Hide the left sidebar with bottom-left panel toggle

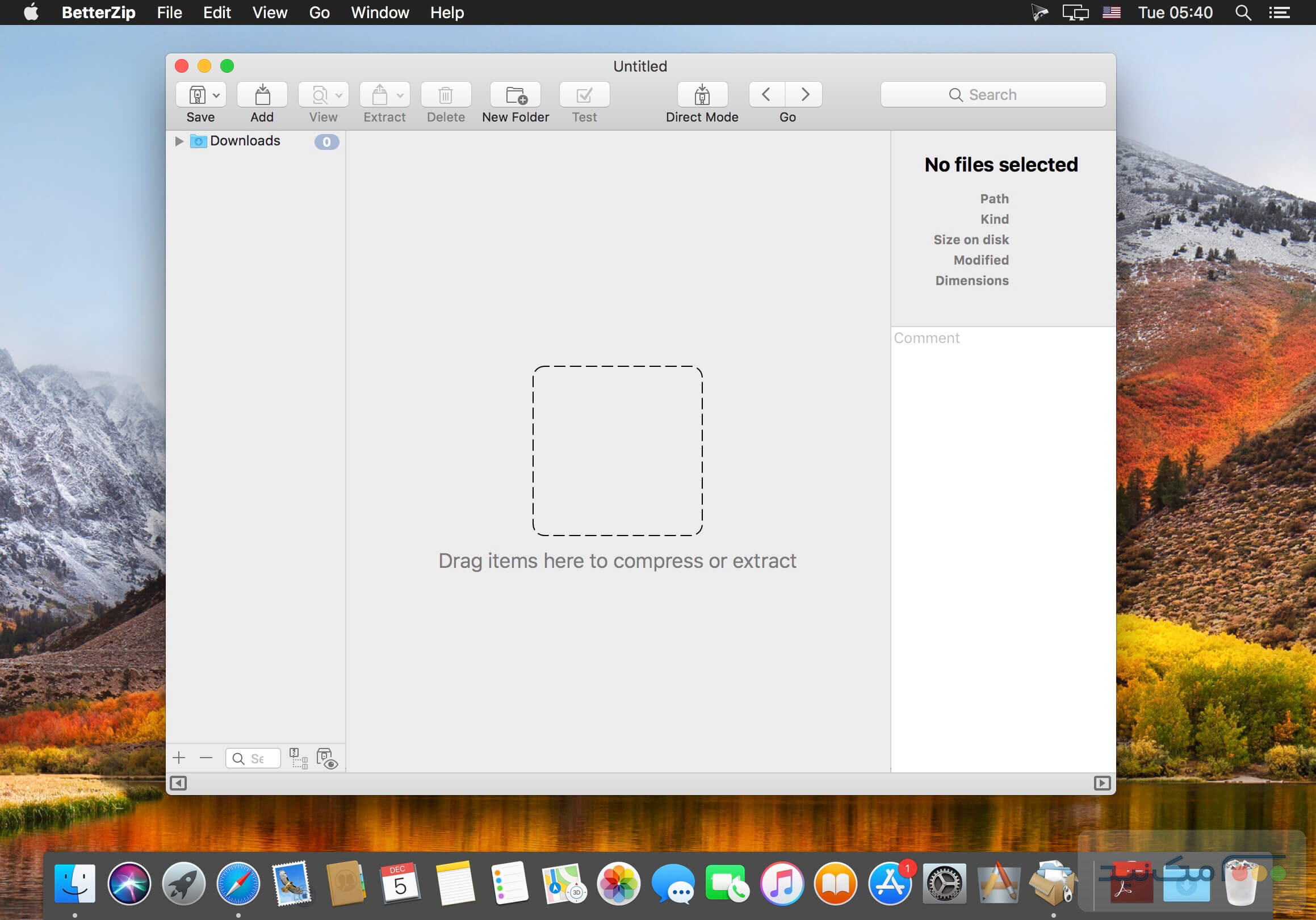coord(178,783)
